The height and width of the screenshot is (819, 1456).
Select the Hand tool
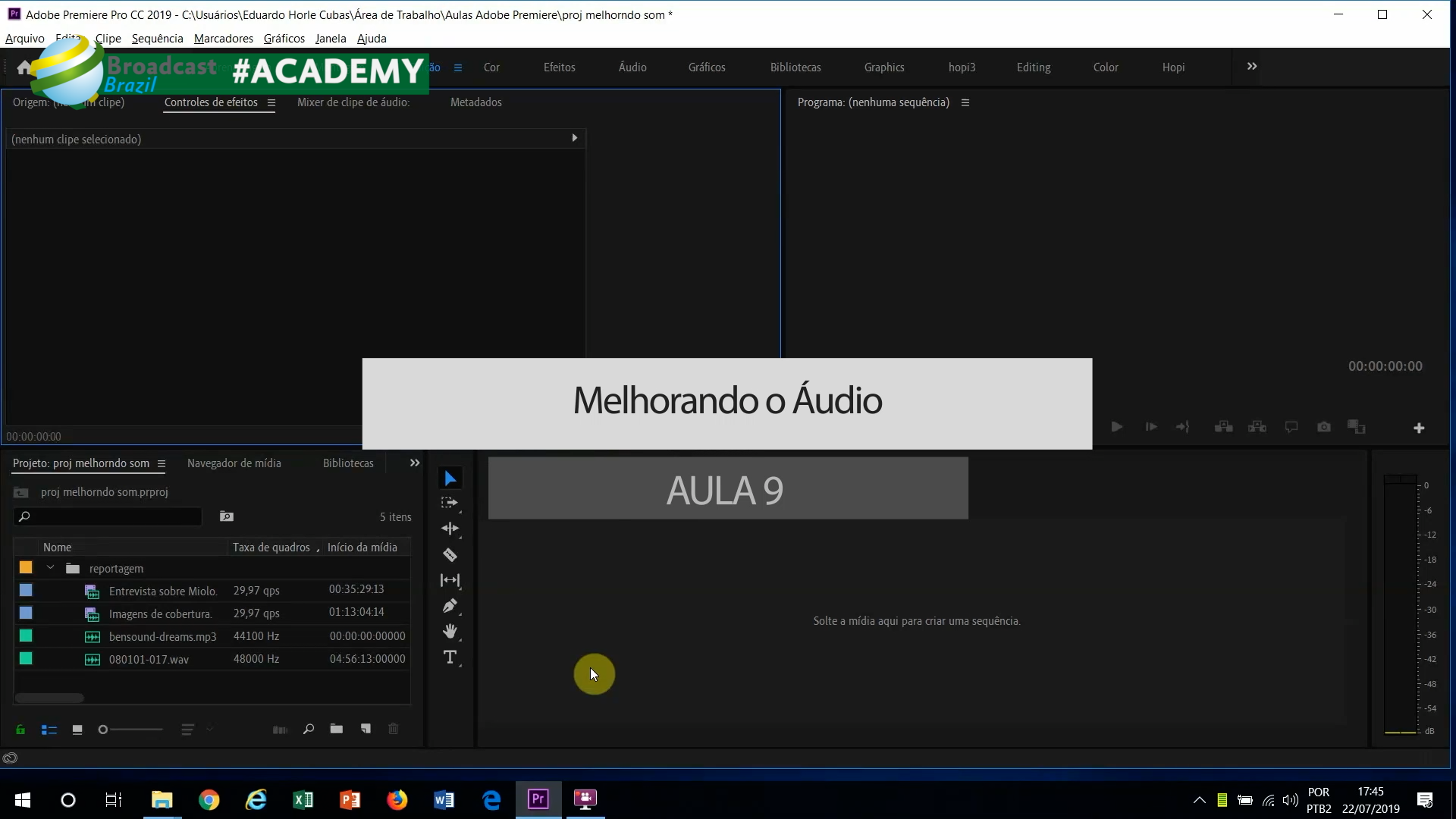tap(450, 632)
